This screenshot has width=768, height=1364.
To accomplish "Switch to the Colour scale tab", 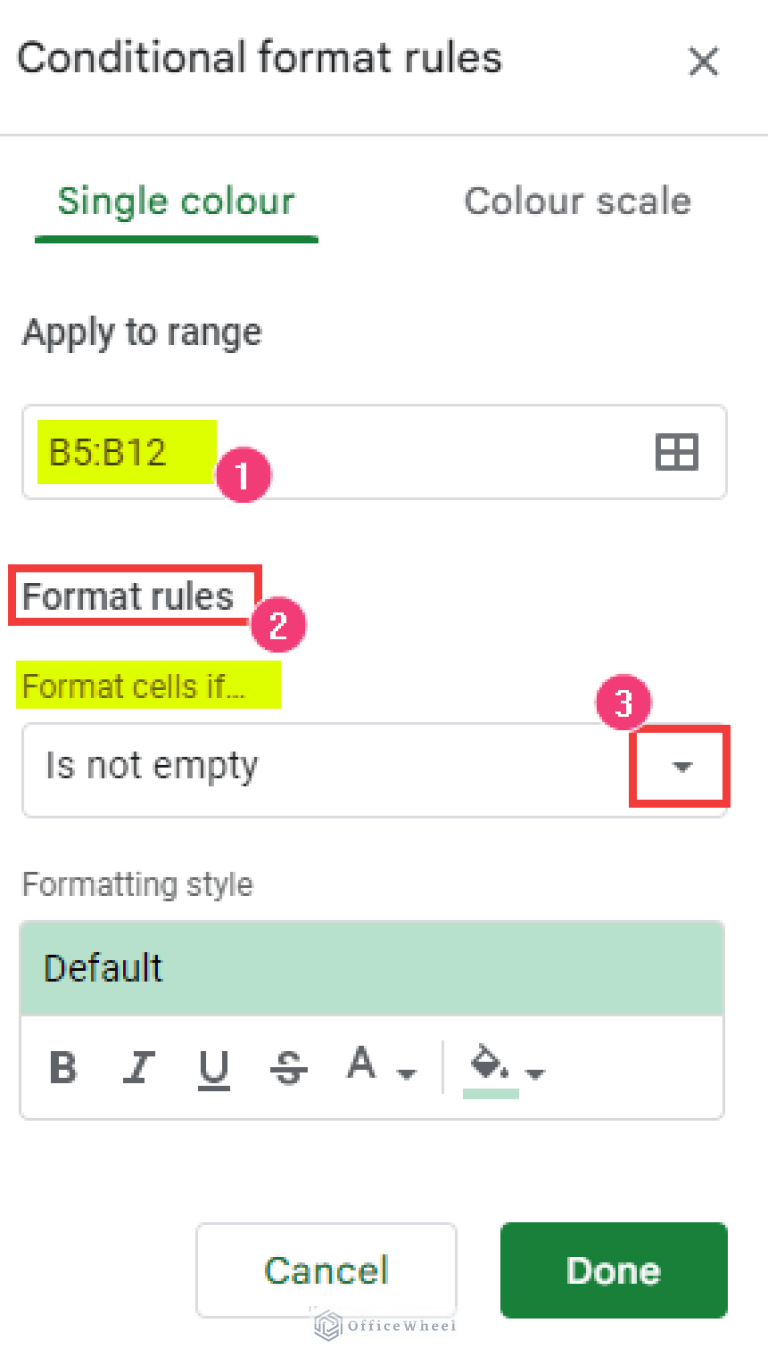I will (x=577, y=201).
